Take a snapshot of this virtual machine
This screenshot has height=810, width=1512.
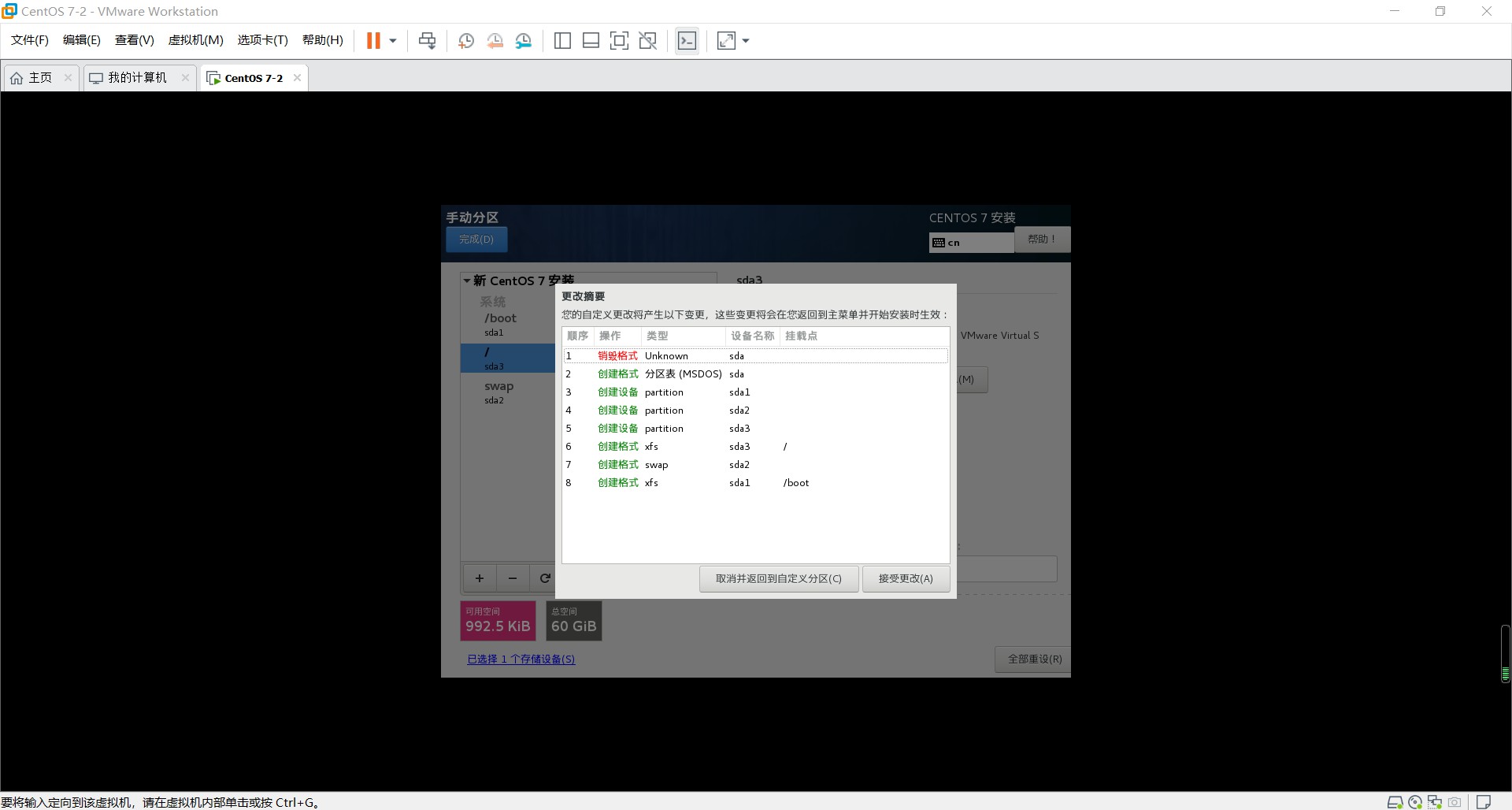(466, 41)
